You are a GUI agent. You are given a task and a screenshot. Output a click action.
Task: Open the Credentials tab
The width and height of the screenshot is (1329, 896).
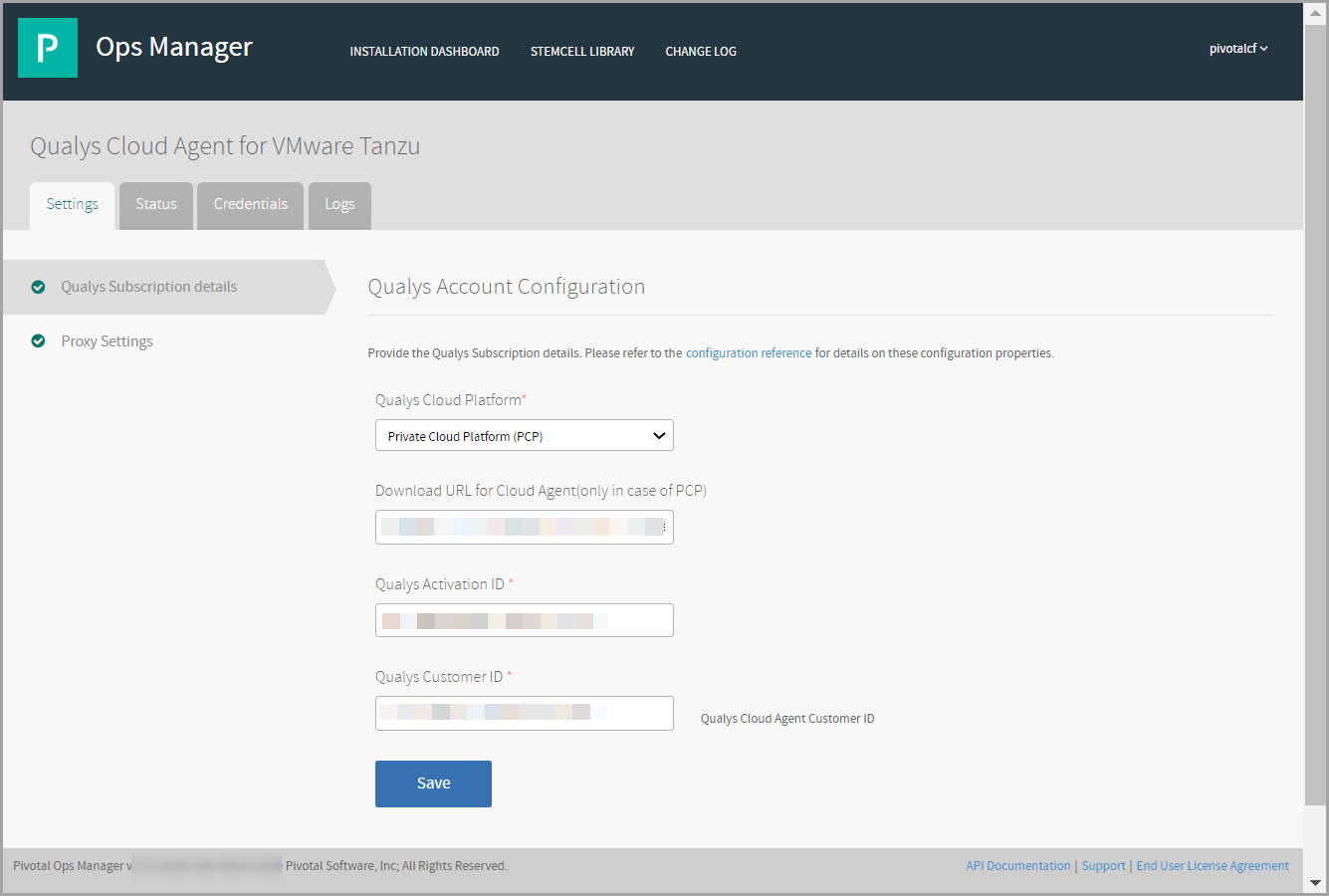click(x=251, y=205)
